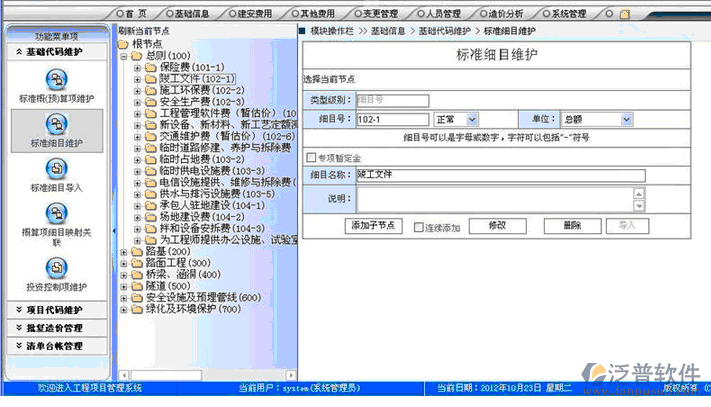Click the 细目号 input field
Image resolution: width=711 pixels, height=407 pixels.
393,120
